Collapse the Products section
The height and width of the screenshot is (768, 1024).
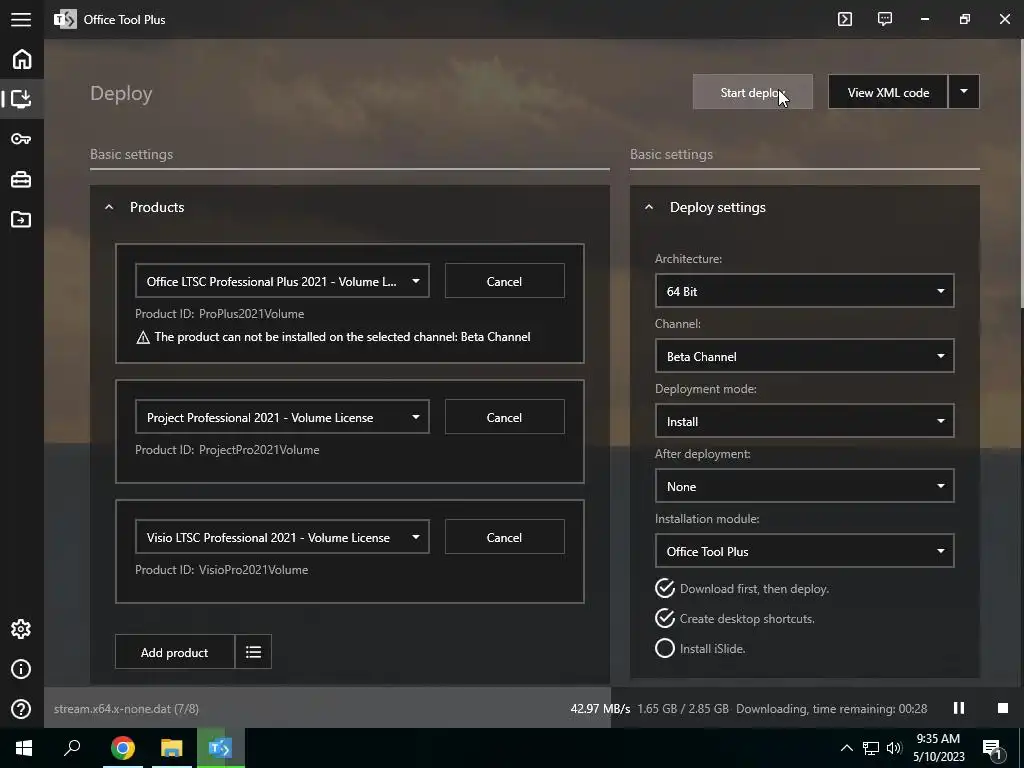(109, 207)
